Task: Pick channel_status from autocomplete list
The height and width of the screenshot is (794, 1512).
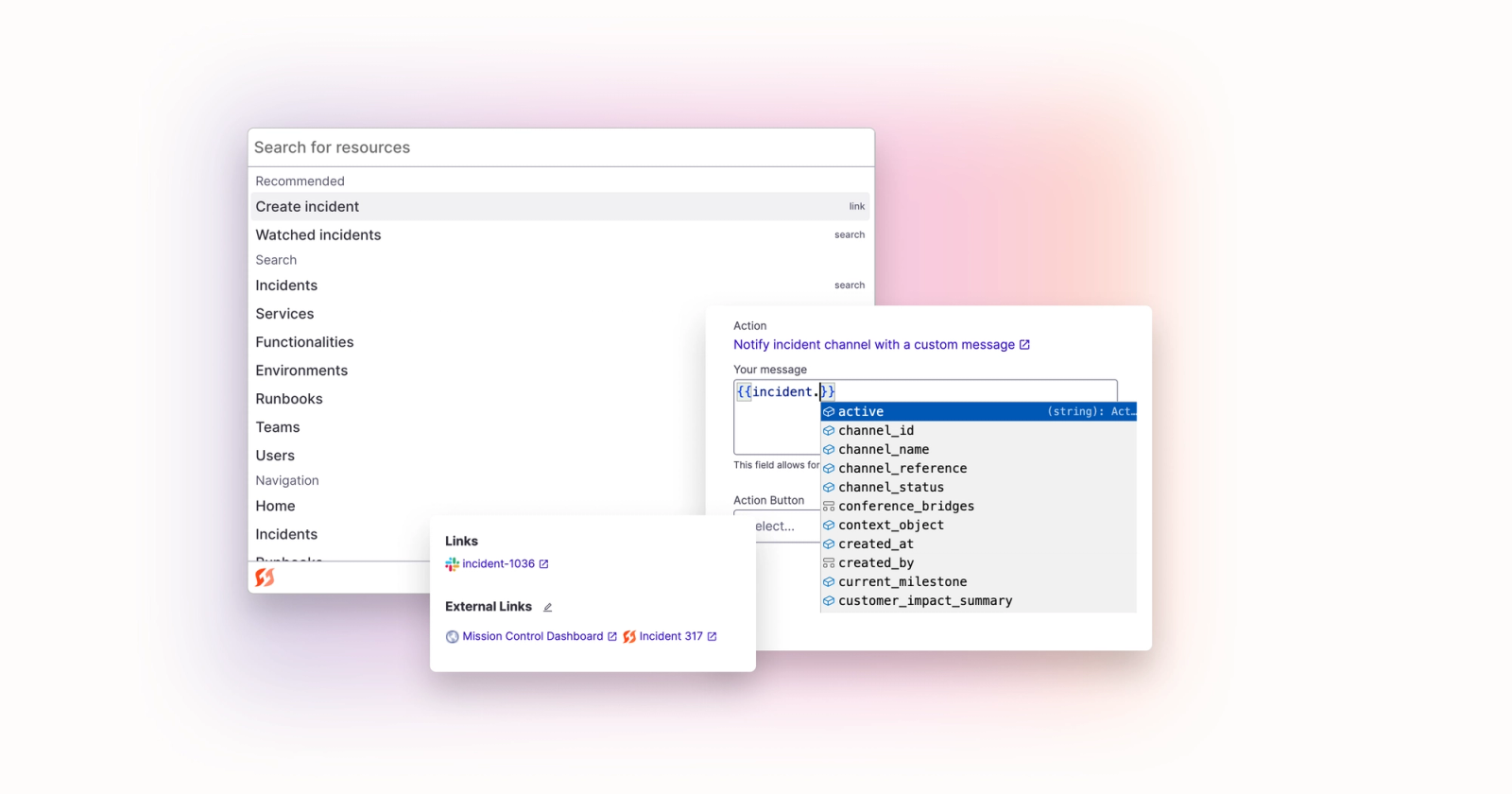Action: coord(978,488)
